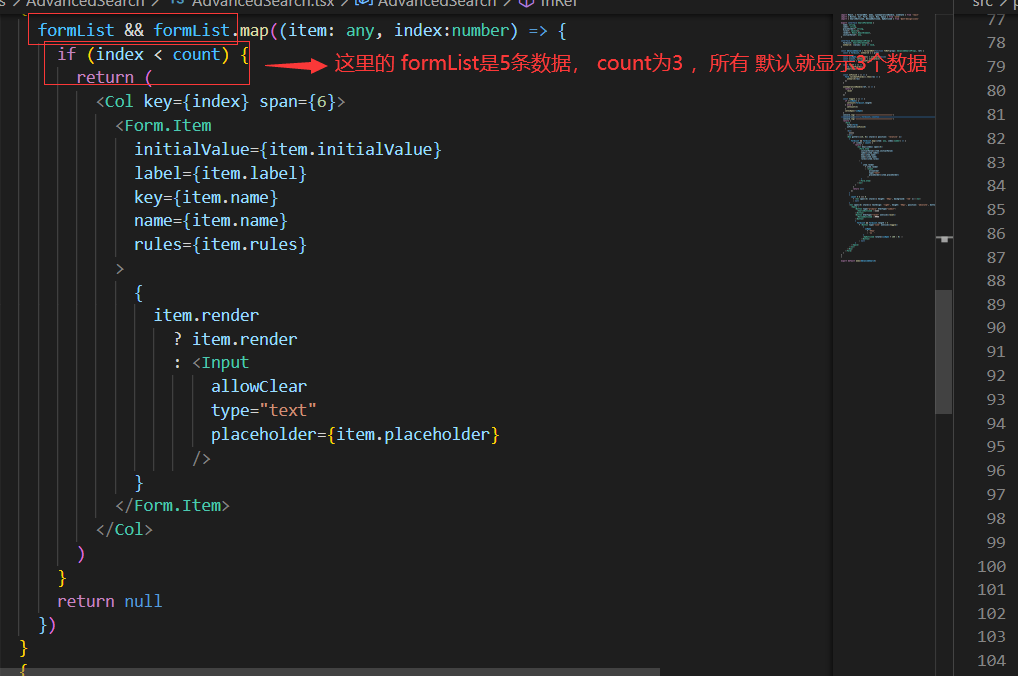This screenshot has height=676, width=1018.
Task: Click the '<Col key={index} span={6}>' line
Action: (220, 102)
